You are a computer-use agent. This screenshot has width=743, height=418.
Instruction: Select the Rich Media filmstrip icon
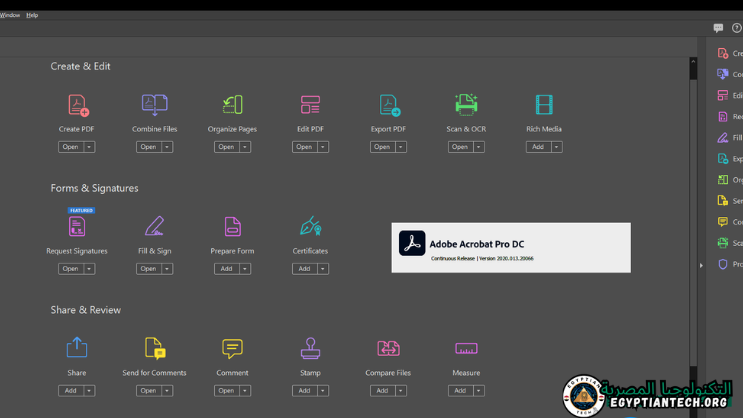point(544,105)
